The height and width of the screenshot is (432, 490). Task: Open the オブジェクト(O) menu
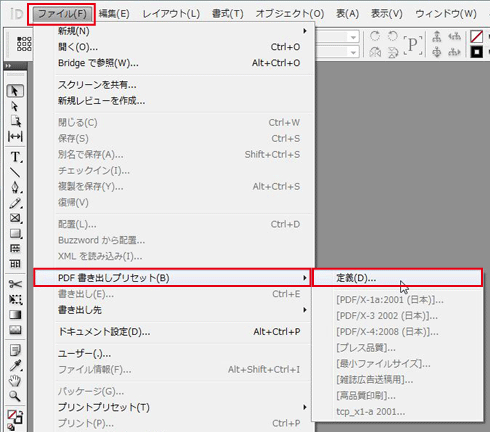(290, 14)
